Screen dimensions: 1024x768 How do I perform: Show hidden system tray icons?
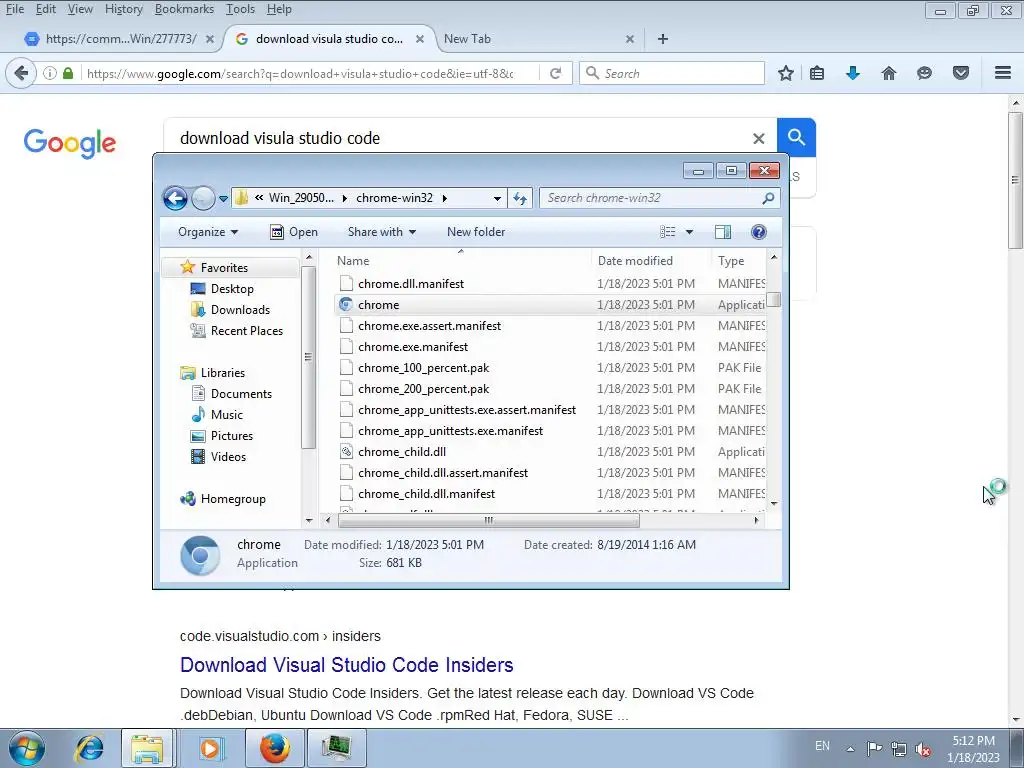850,749
